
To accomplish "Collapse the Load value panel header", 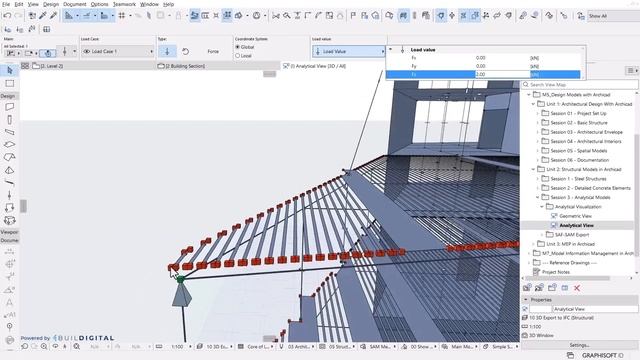I will coord(391,49).
